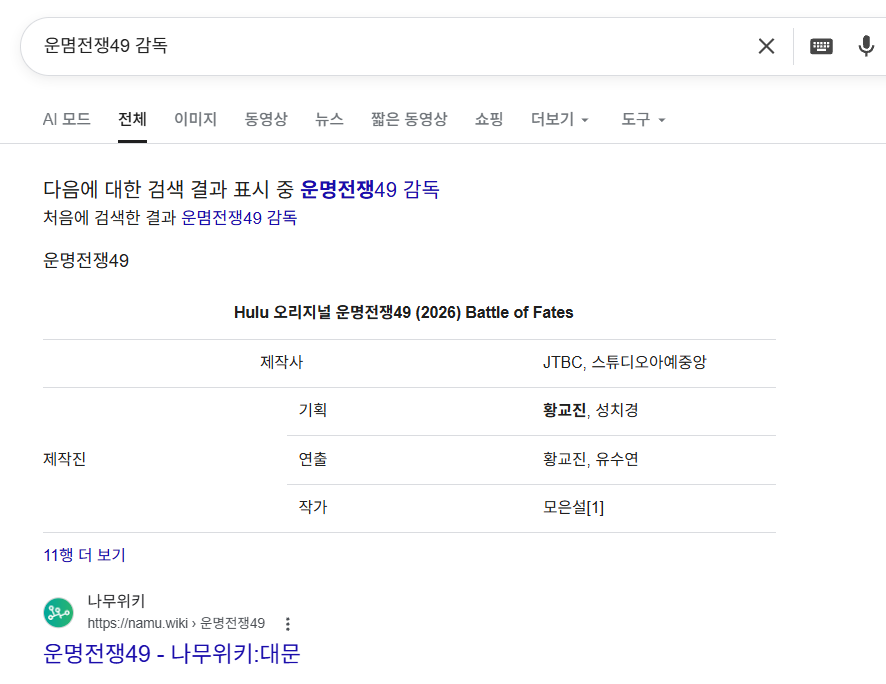Screen dimensions: 886x684
Task: Switch to the 이미지 tab
Action: click(195, 120)
